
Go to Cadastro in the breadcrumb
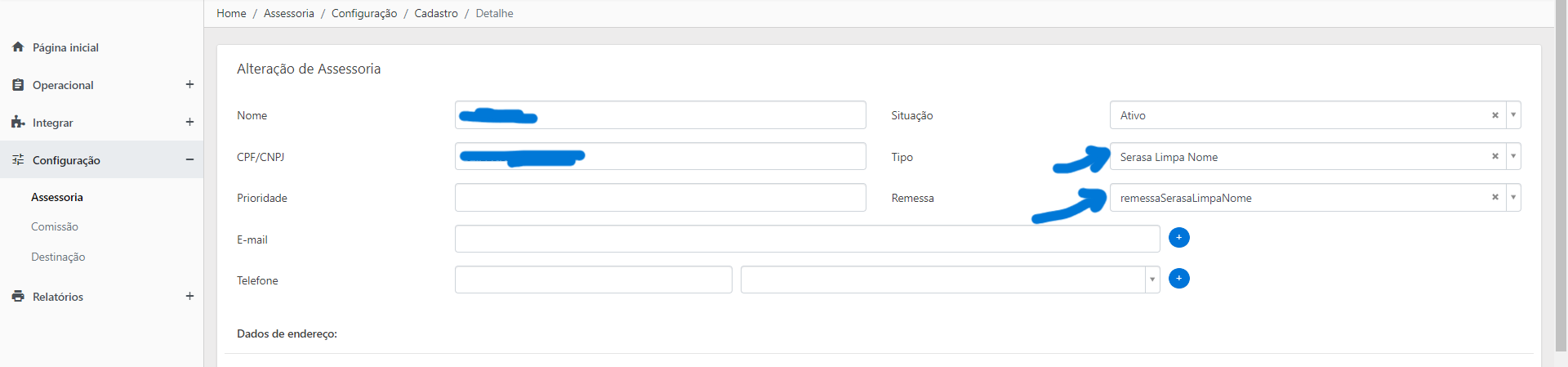pos(436,13)
